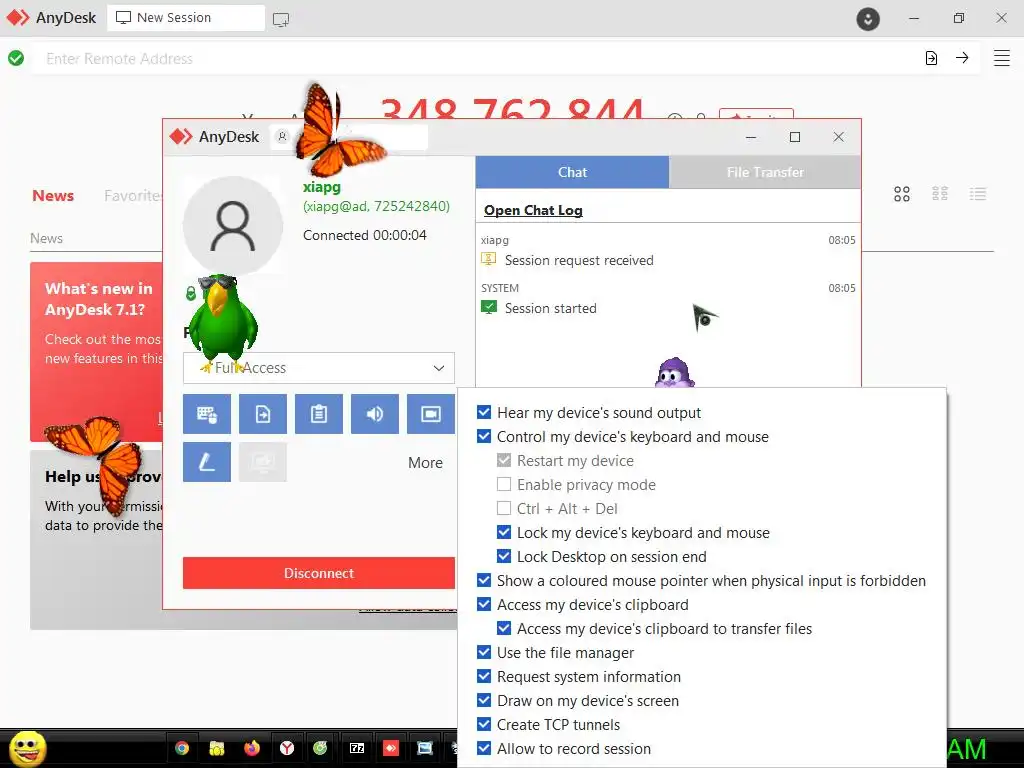
Task: Open Chrome from the taskbar
Action: coord(182,748)
